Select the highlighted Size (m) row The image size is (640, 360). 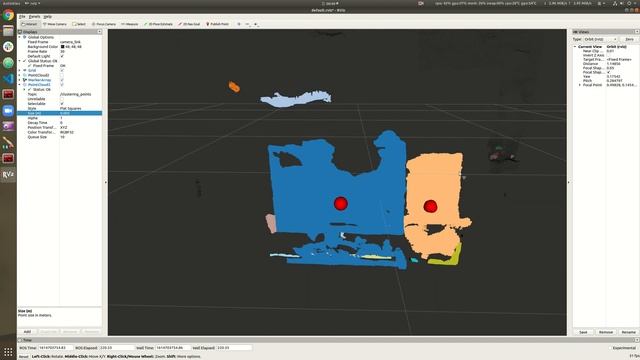pyautogui.click(x=60, y=113)
